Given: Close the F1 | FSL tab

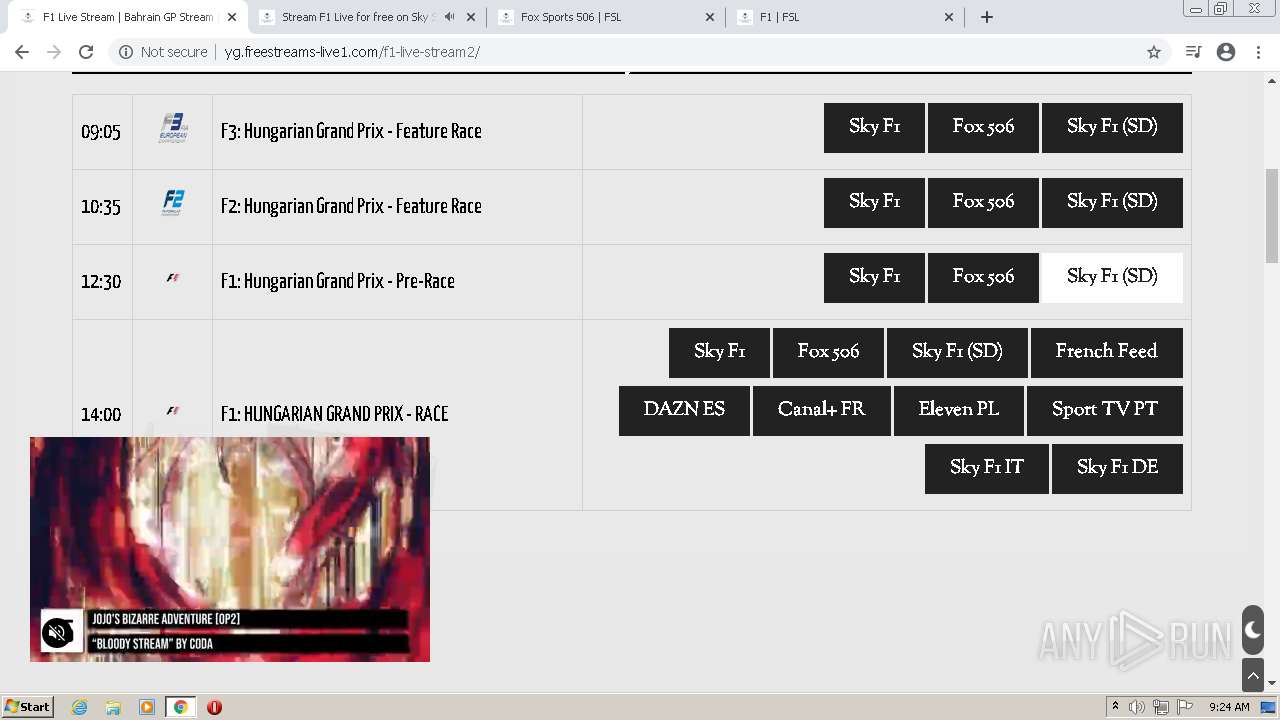Looking at the screenshot, I should pos(949,17).
